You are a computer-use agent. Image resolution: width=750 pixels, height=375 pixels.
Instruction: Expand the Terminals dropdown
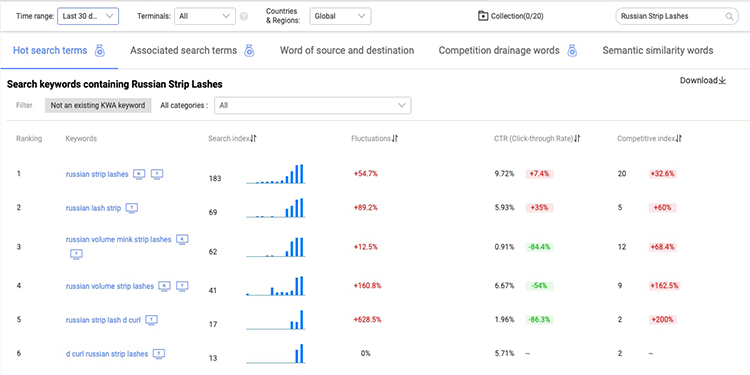[x=205, y=16]
